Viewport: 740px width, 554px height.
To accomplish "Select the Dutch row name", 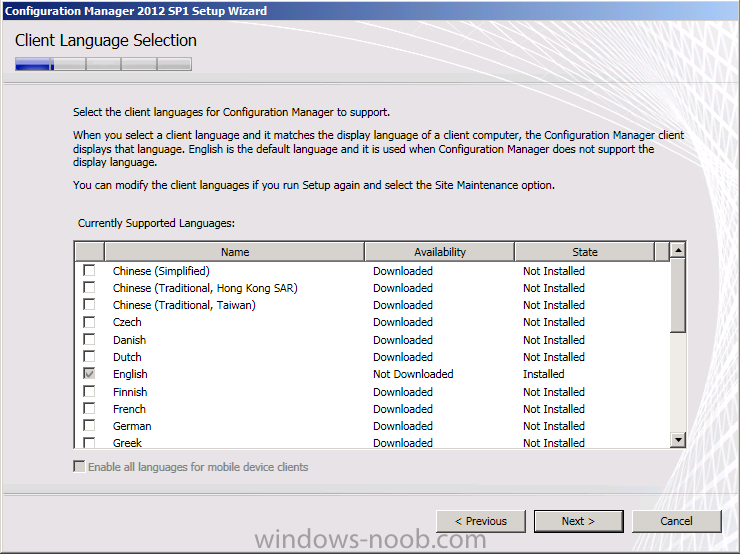I will click(x=127, y=357).
